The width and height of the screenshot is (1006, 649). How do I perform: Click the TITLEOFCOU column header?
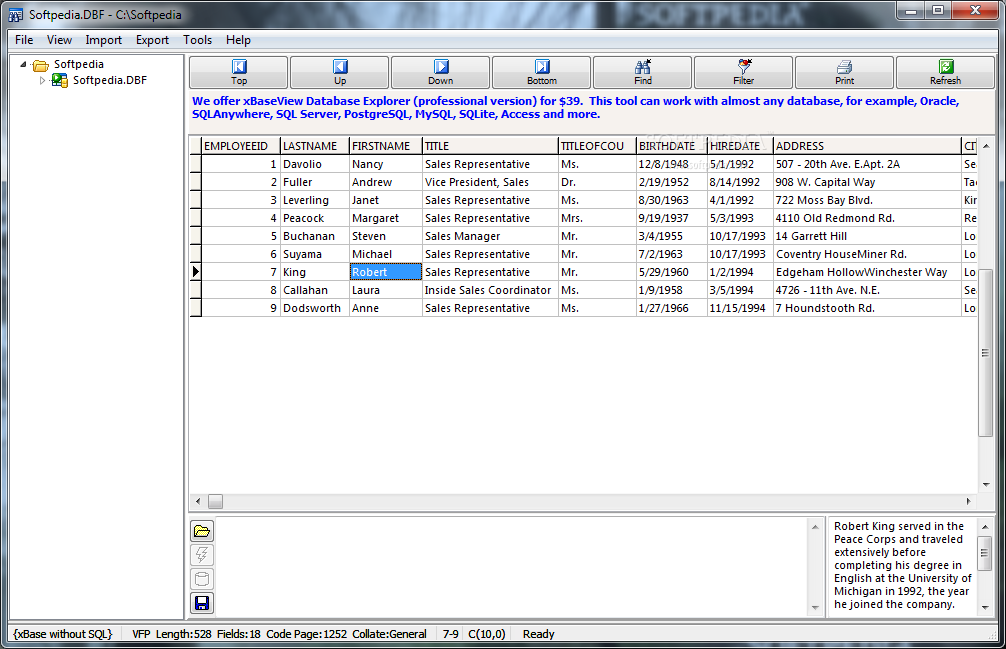click(597, 146)
